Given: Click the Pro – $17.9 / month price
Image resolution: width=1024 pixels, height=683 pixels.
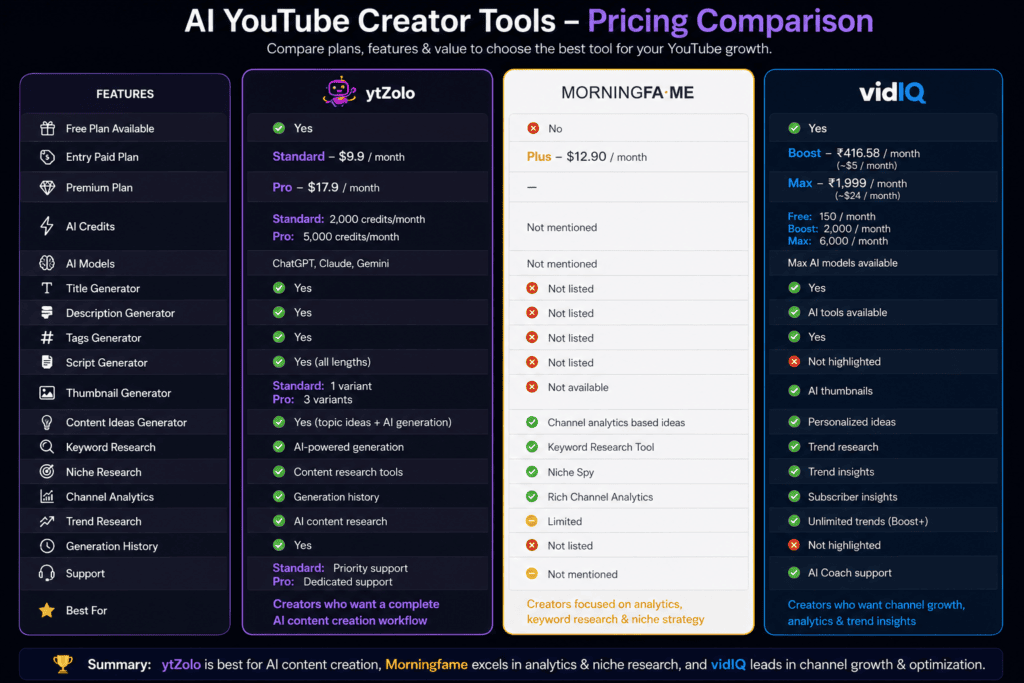Looking at the screenshot, I should (326, 187).
